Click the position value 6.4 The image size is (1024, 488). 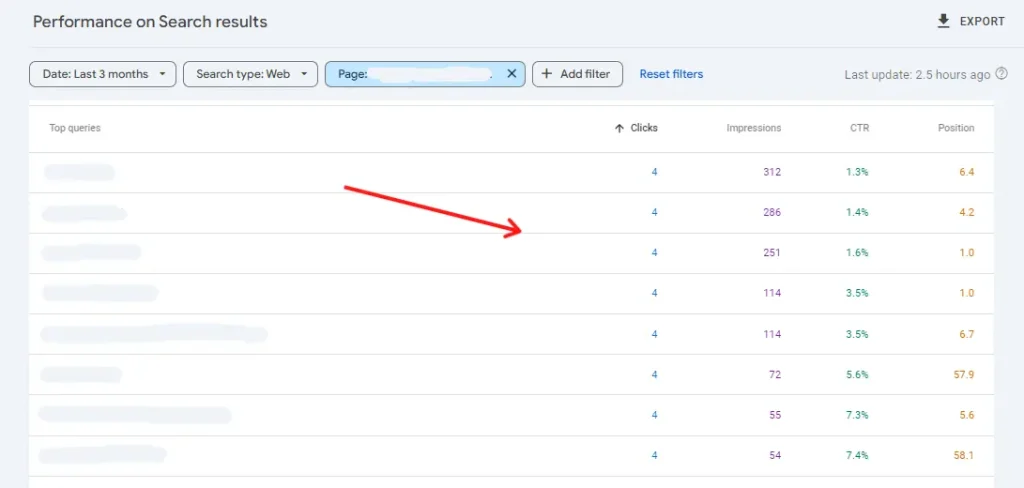[968, 172]
